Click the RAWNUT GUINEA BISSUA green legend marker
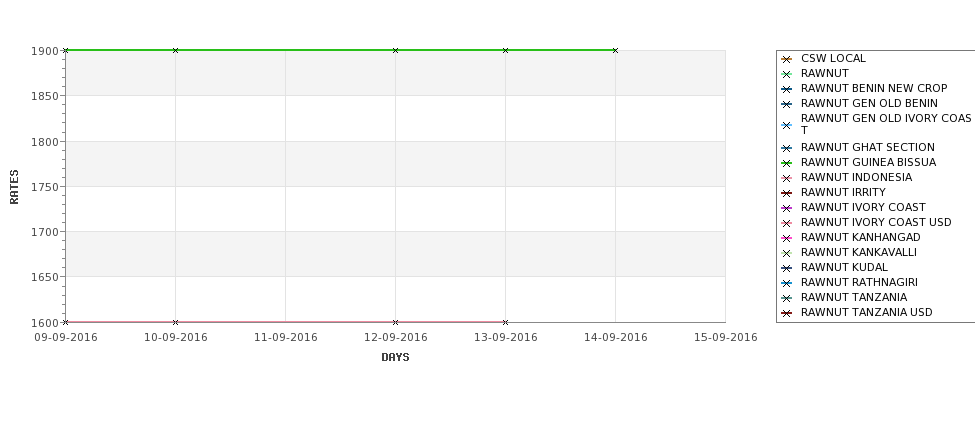 coord(786,163)
